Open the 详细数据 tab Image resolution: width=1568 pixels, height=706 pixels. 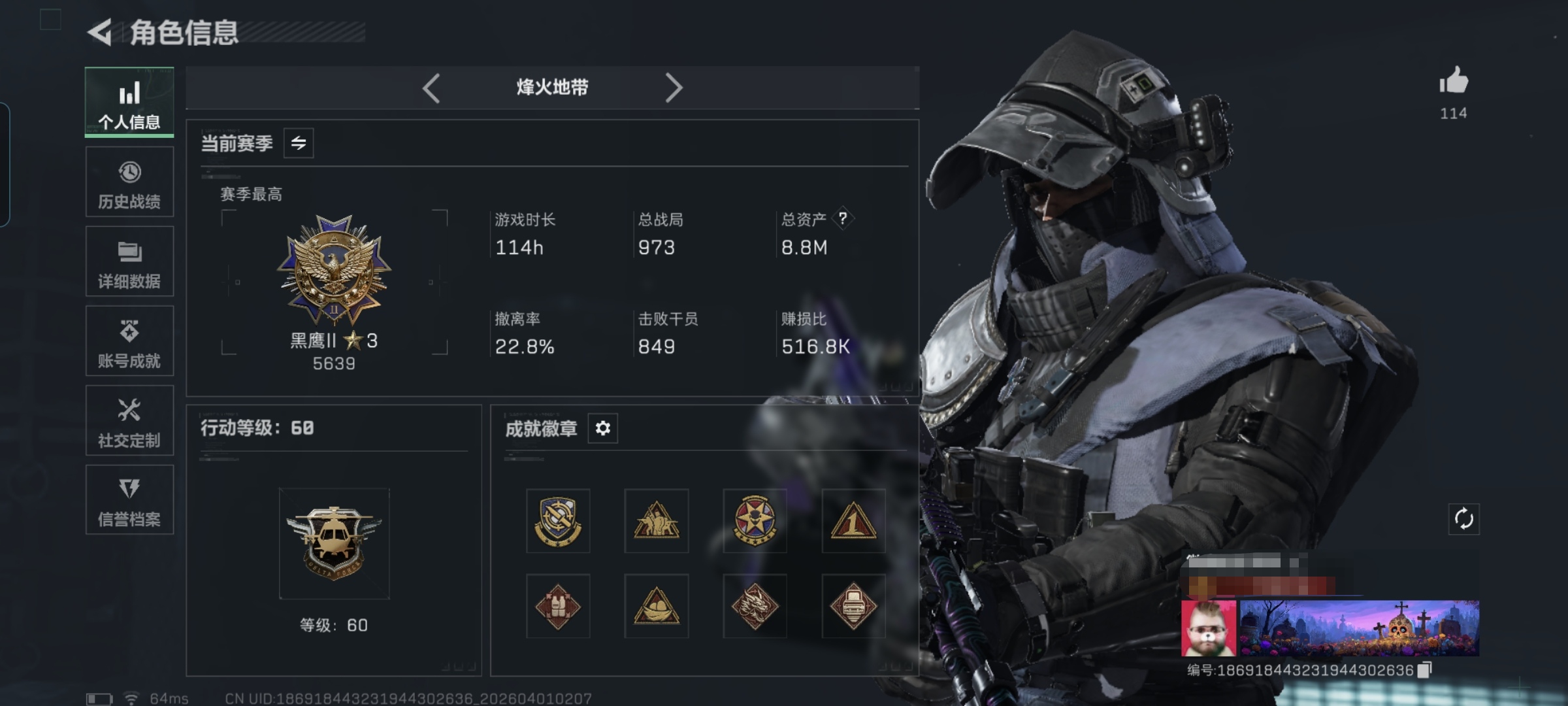(x=129, y=261)
